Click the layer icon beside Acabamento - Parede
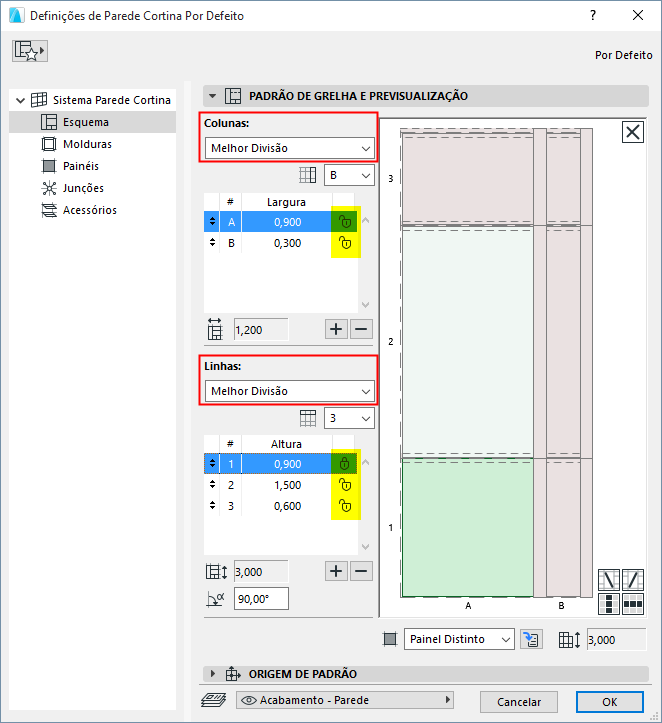 [214, 700]
